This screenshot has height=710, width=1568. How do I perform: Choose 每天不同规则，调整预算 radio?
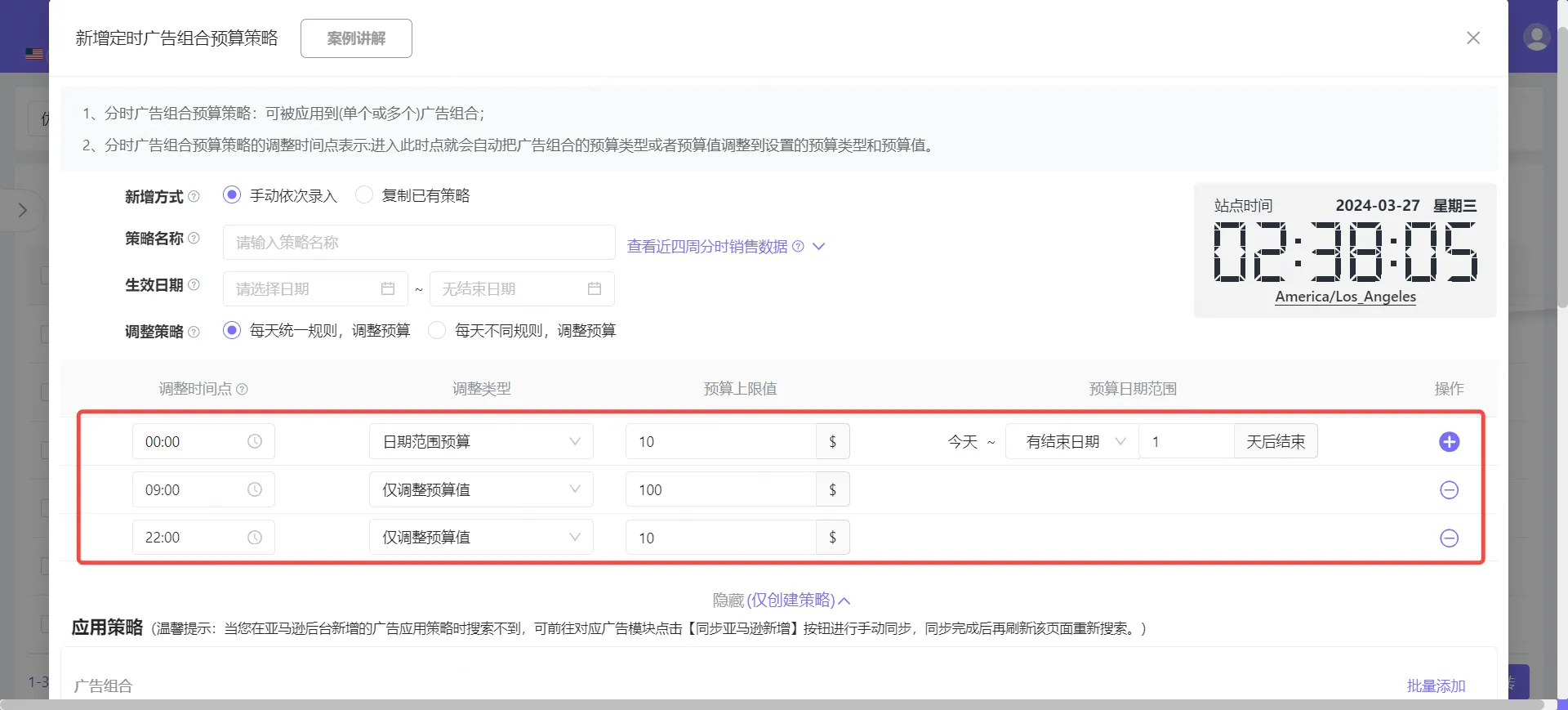click(437, 330)
